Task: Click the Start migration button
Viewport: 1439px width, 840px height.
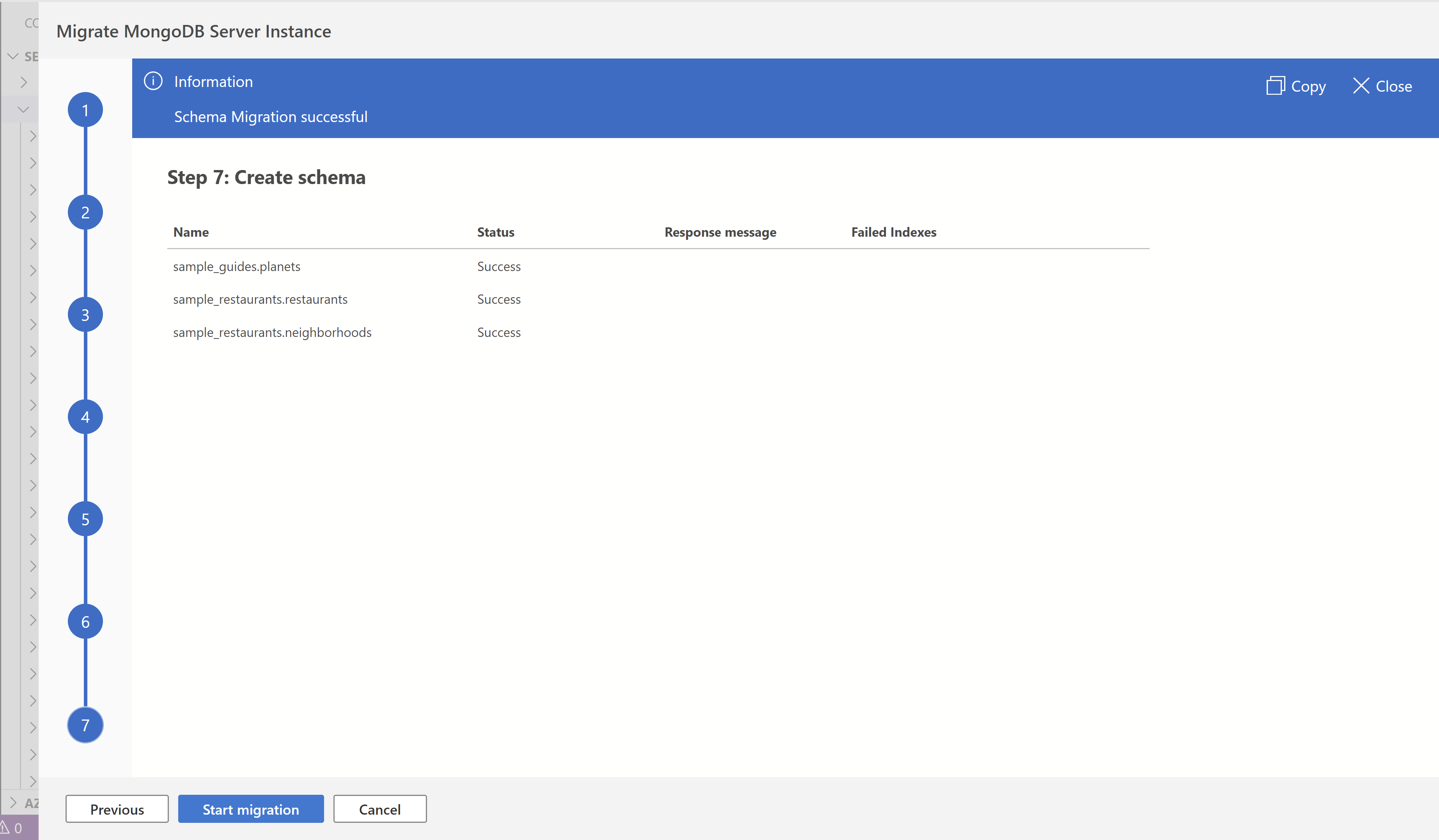Action: (x=251, y=808)
